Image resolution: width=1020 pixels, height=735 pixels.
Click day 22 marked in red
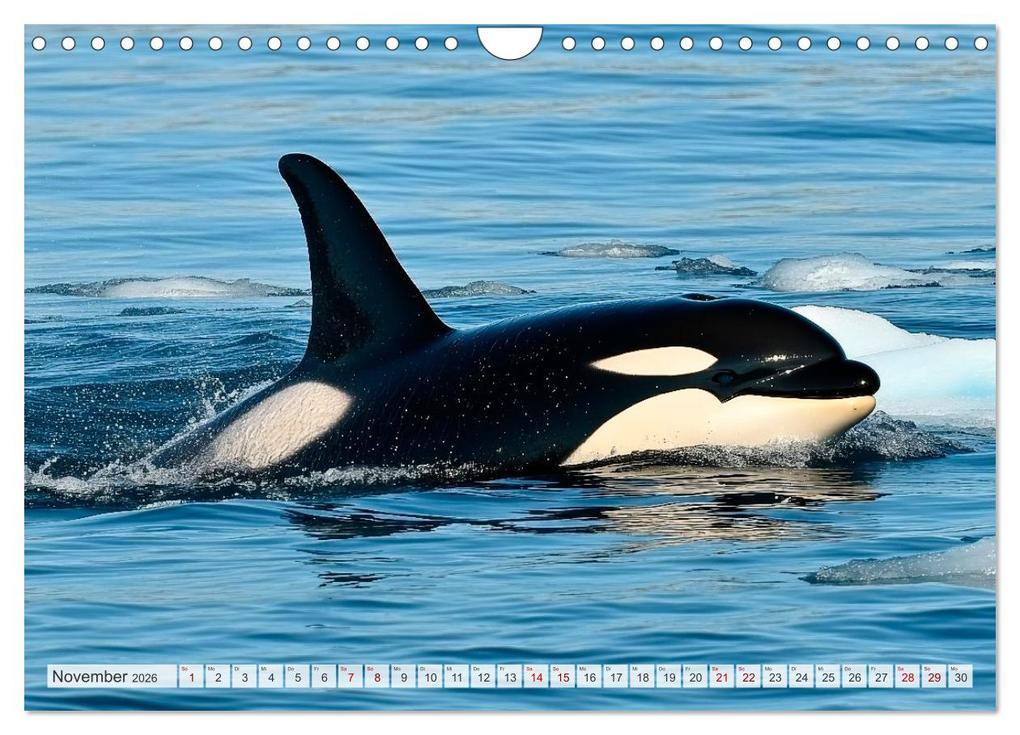[x=747, y=677]
